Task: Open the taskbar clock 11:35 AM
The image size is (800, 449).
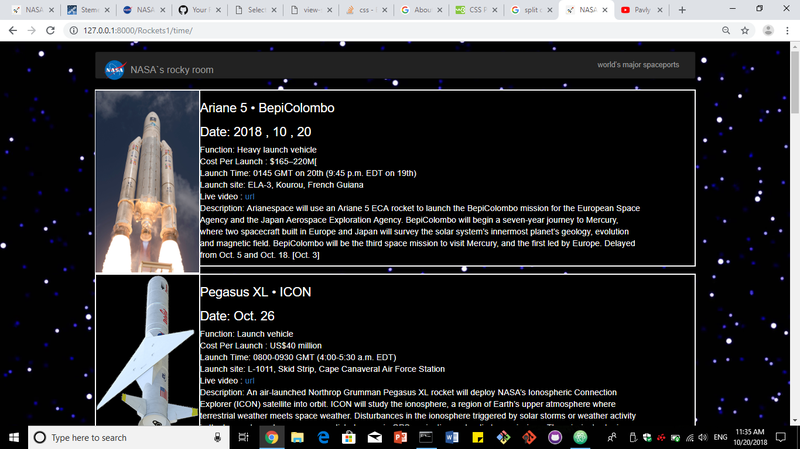Action: [x=750, y=437]
